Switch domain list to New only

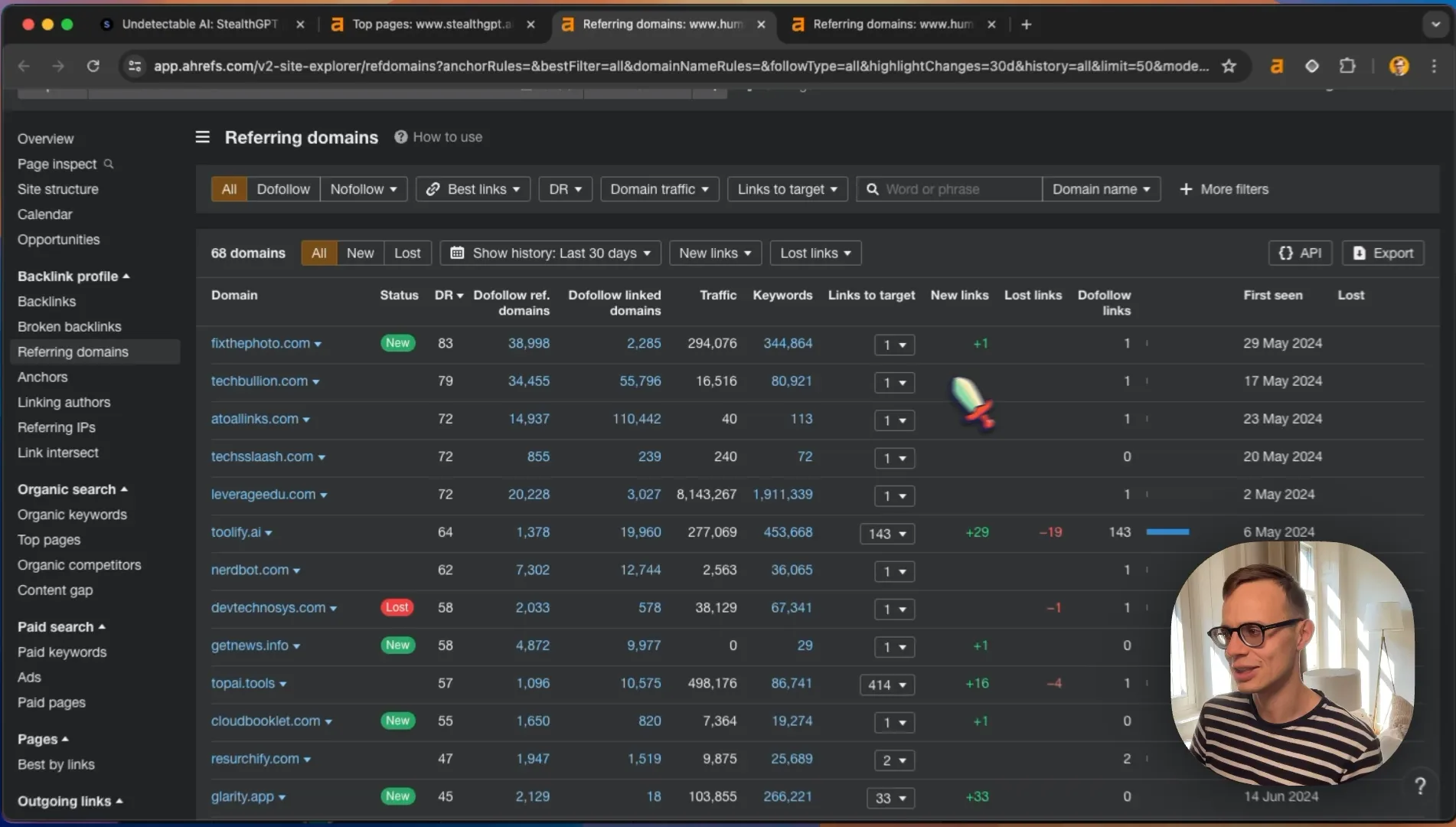coord(360,253)
